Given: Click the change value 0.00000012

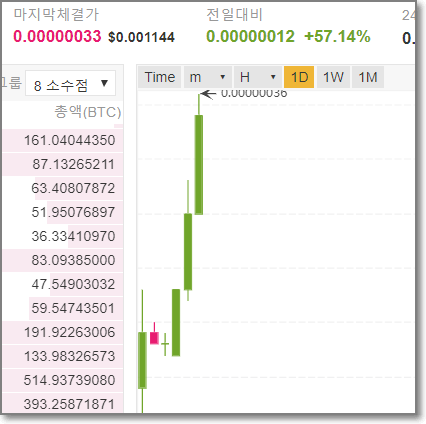Looking at the screenshot, I should [x=251, y=36].
